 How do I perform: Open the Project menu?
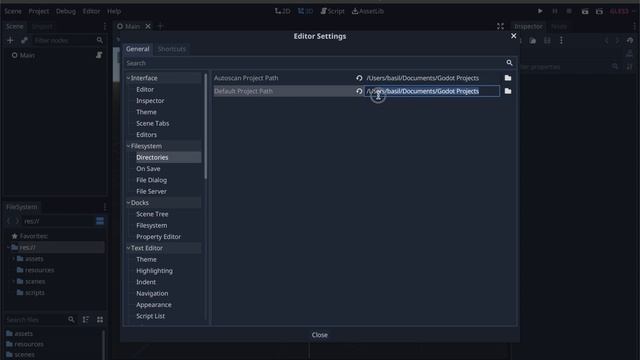[x=39, y=11]
